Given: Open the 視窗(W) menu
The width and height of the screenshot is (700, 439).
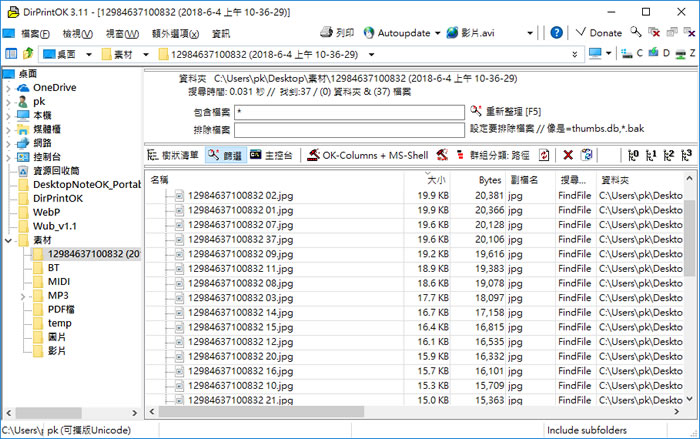Looking at the screenshot, I should pyautogui.click(x=122, y=33).
